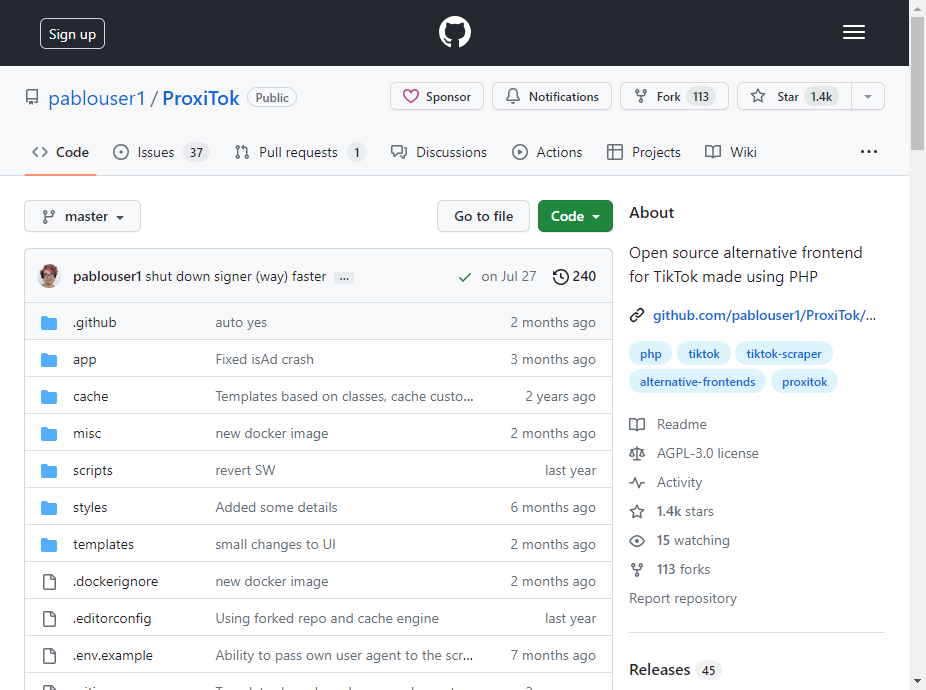Click the .dockerignore file icon
926x690 pixels.
(50, 582)
